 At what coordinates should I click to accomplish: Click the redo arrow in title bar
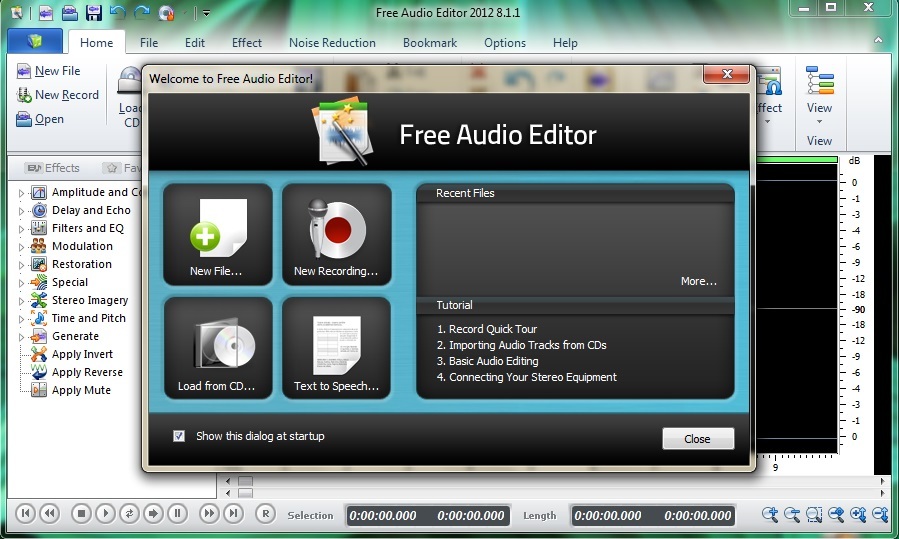point(142,12)
